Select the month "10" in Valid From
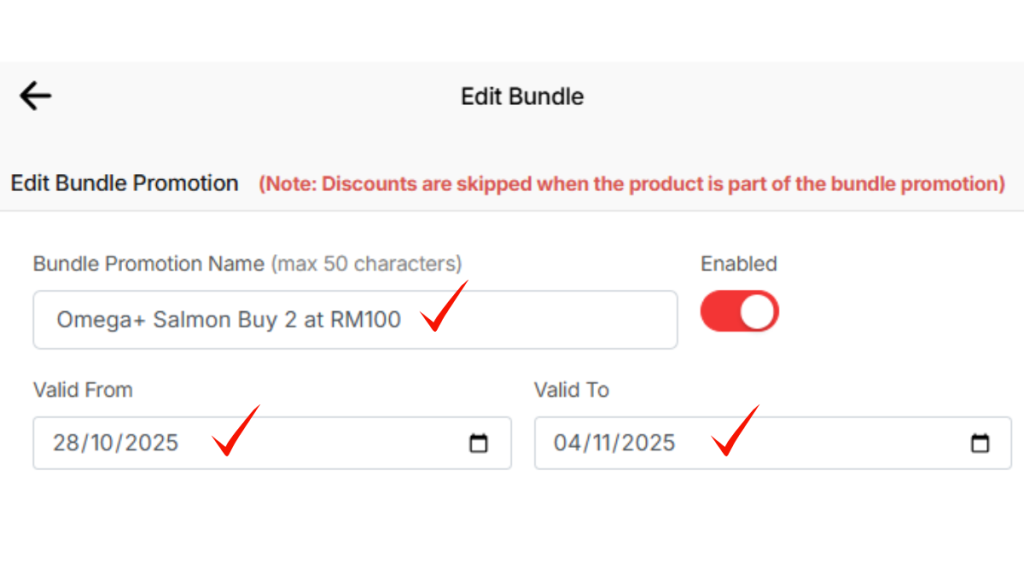The image size is (1024, 580). point(103,443)
